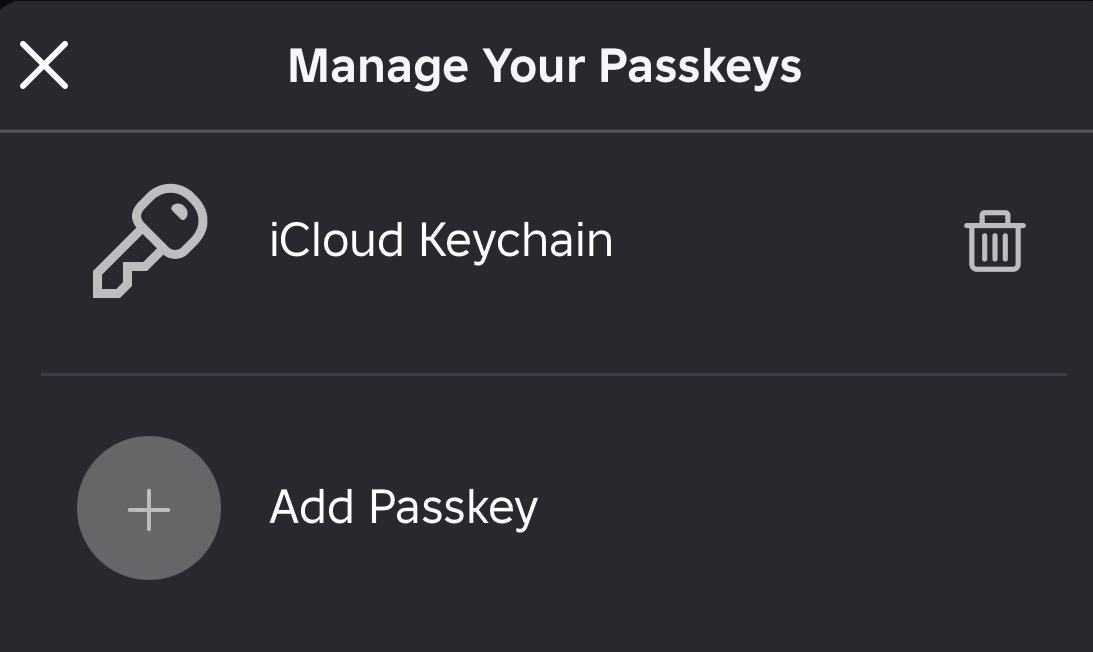The image size is (1093, 652).
Task: Select the passkey key-shaped icon
Action: point(150,241)
